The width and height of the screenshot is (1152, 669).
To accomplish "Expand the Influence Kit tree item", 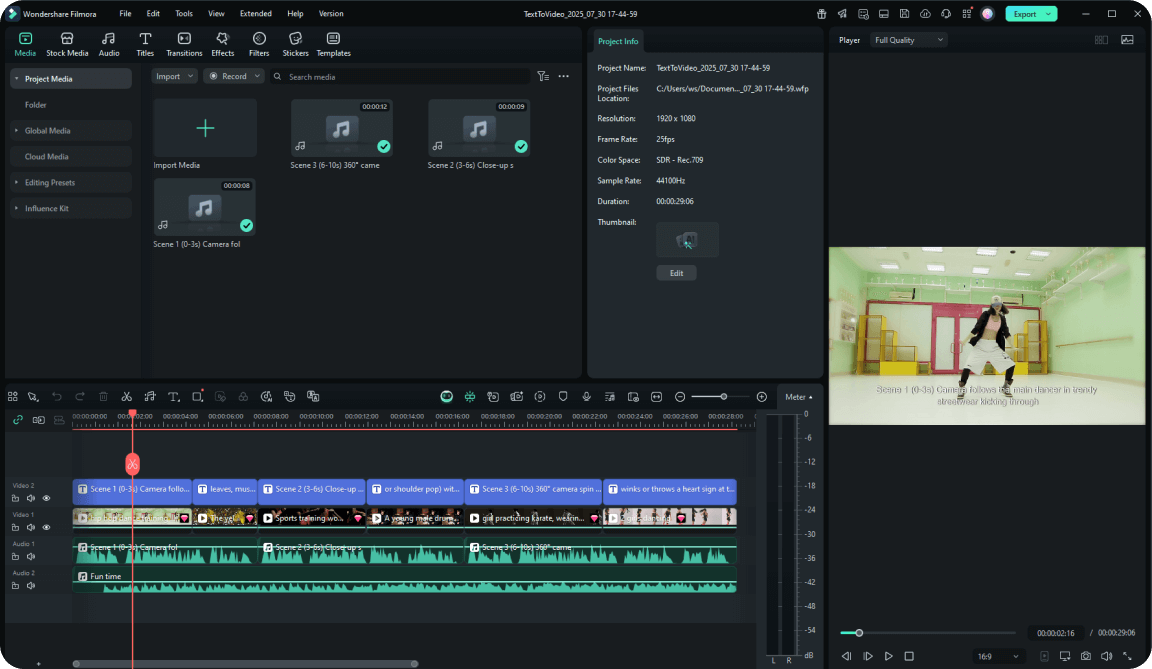I will click(16, 209).
